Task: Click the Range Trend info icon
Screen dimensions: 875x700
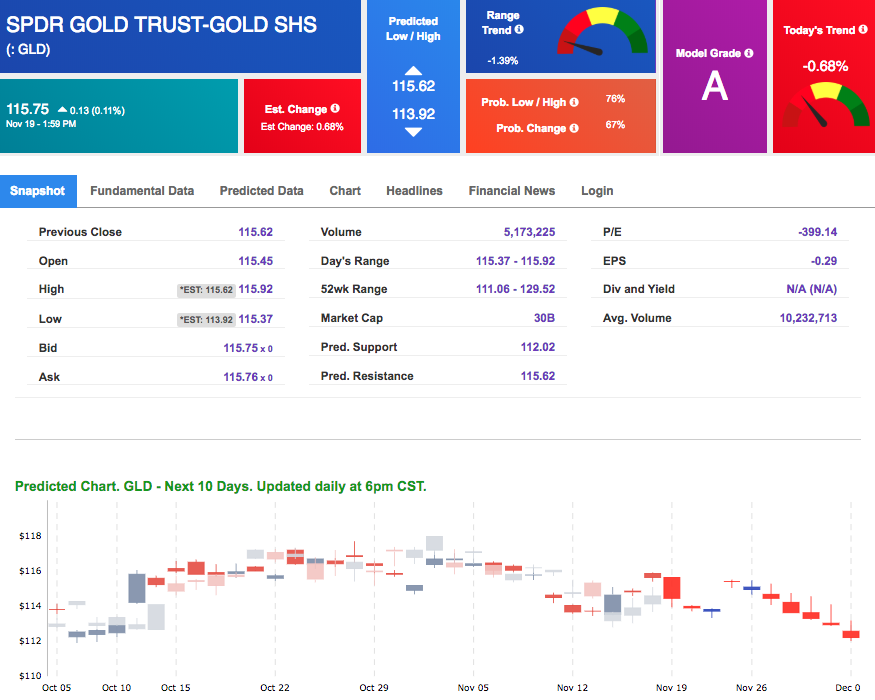Action: coord(519,30)
